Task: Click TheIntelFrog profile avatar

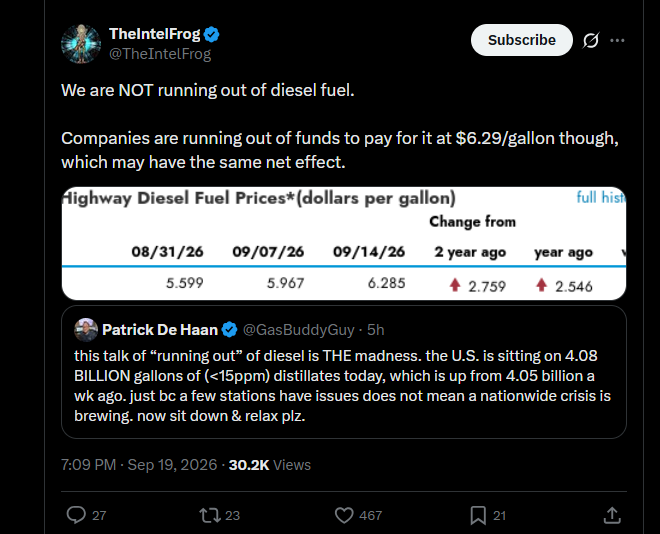Action: pos(81,44)
